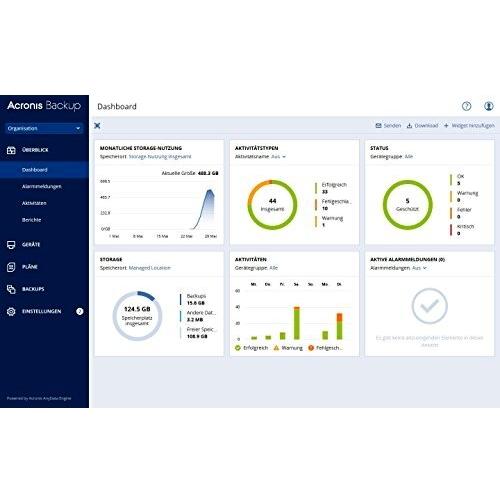Click the Powered by Acronis AnyData Engine text

point(39,398)
